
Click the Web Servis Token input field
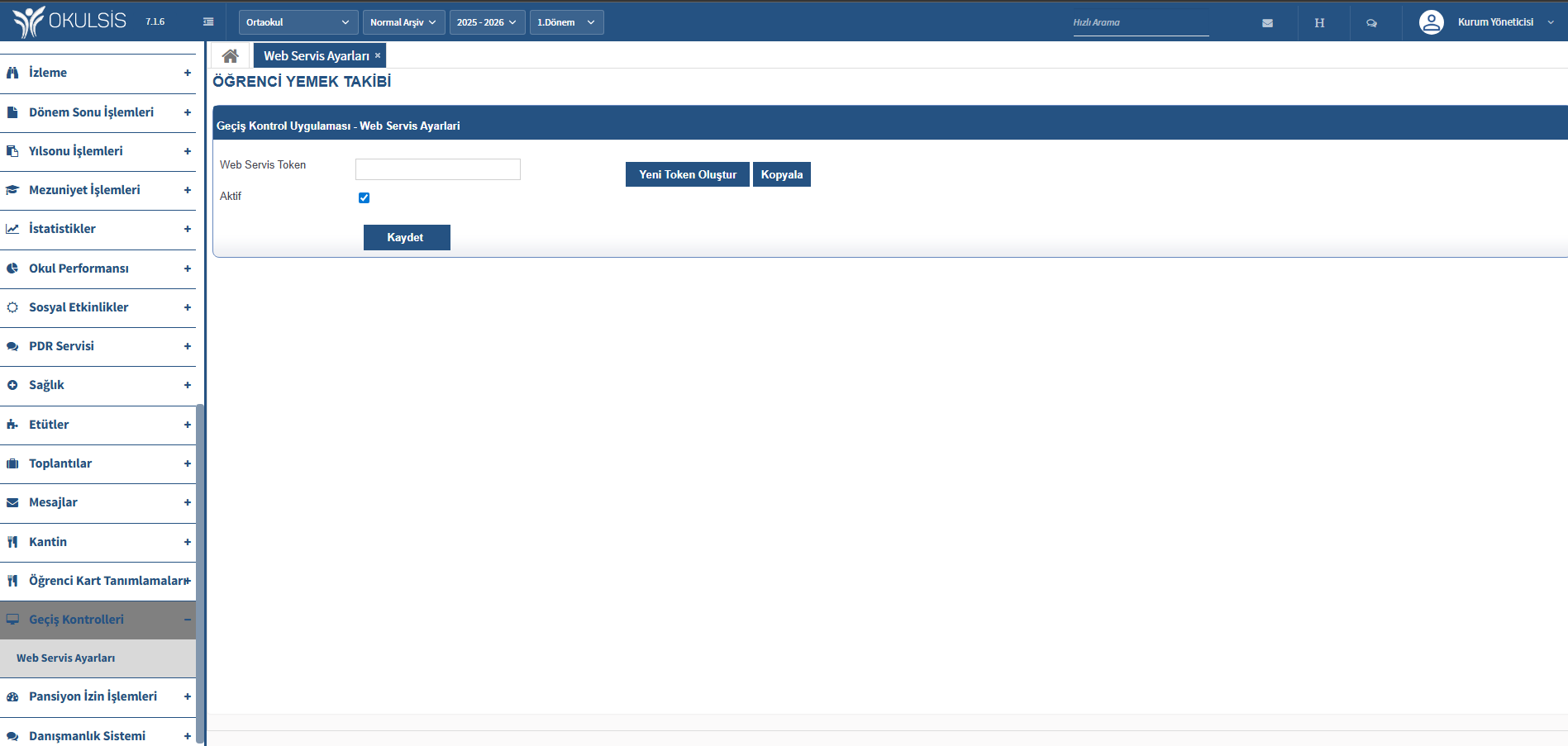click(x=437, y=169)
